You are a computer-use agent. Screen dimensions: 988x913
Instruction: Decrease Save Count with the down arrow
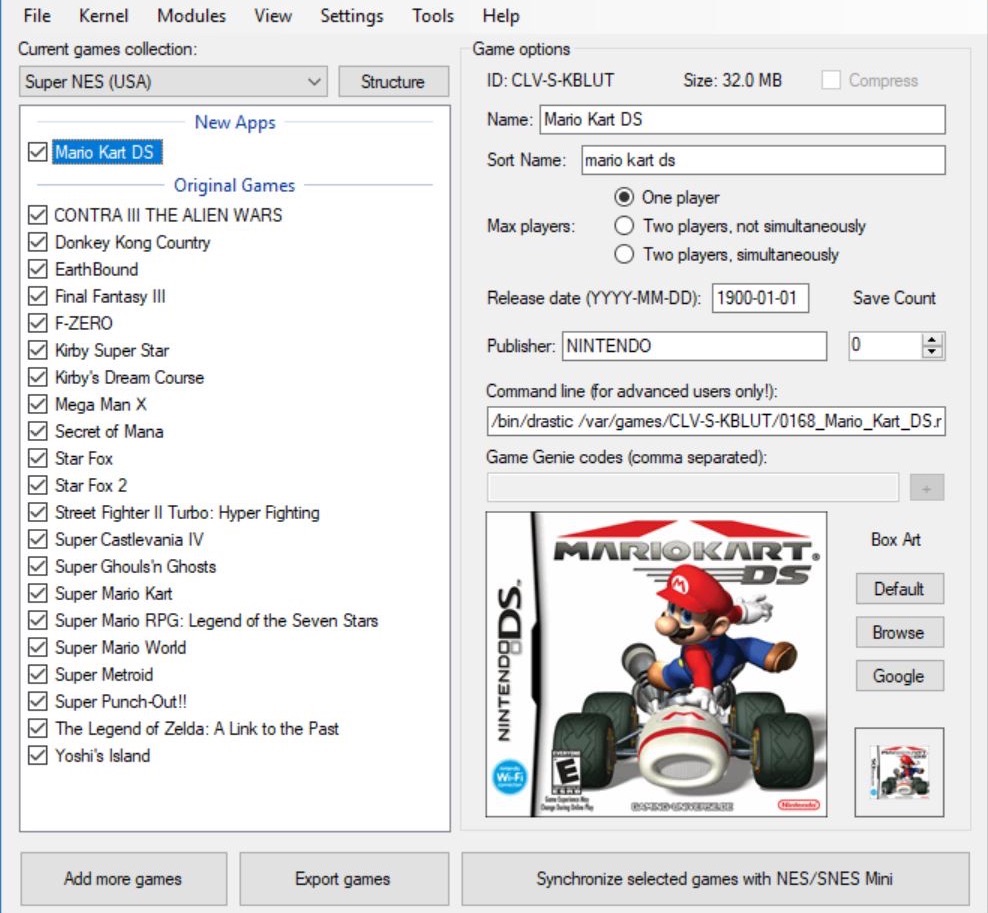932,352
